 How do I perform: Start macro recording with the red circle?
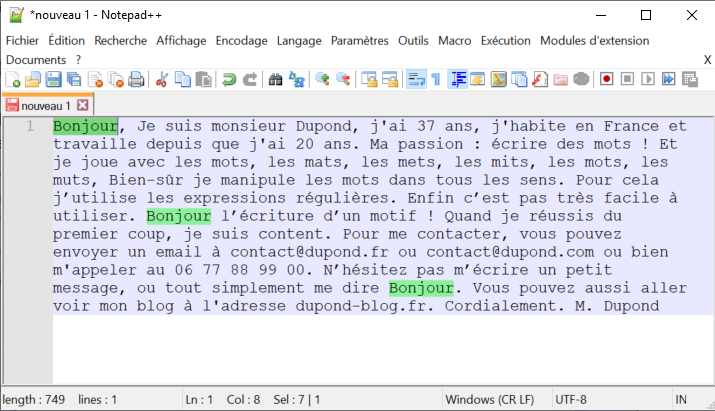(606, 80)
